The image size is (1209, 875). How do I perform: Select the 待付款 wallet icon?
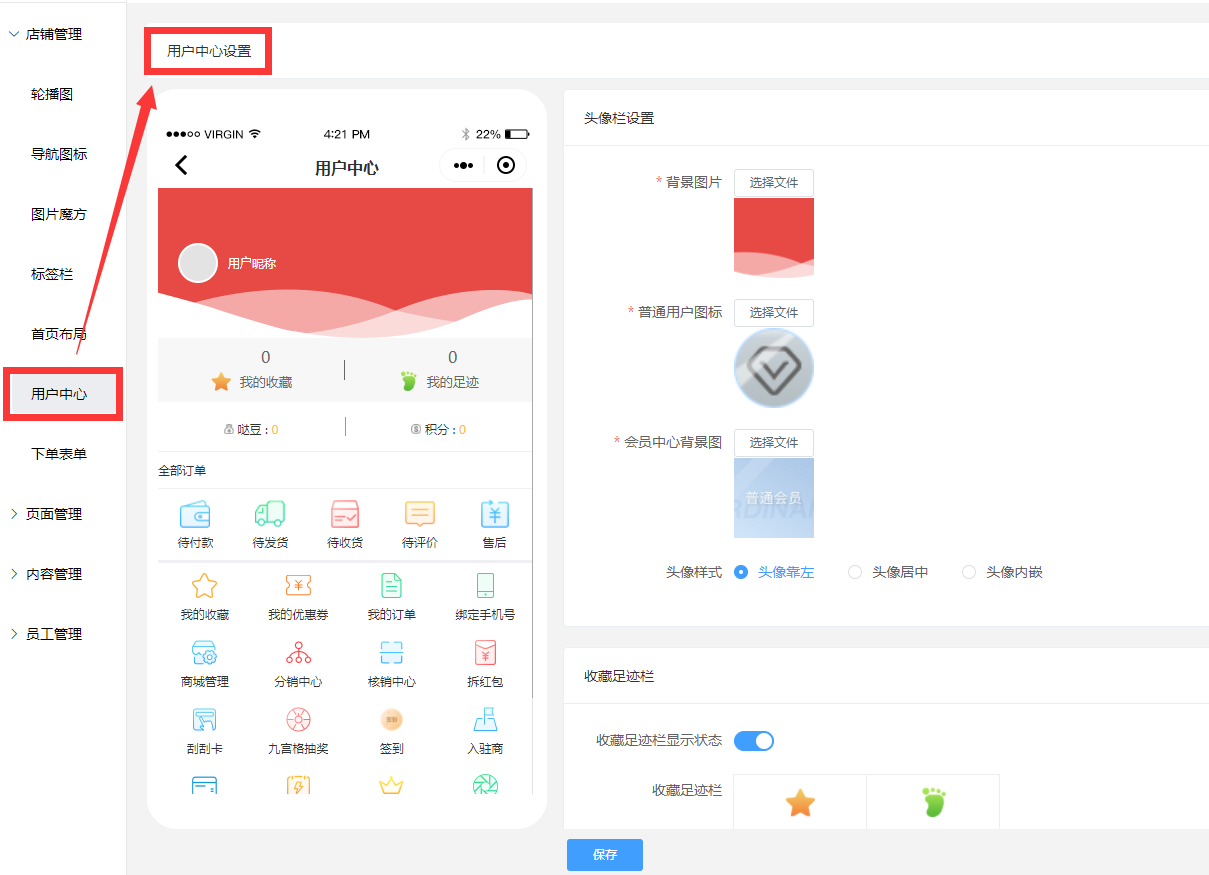(195, 514)
